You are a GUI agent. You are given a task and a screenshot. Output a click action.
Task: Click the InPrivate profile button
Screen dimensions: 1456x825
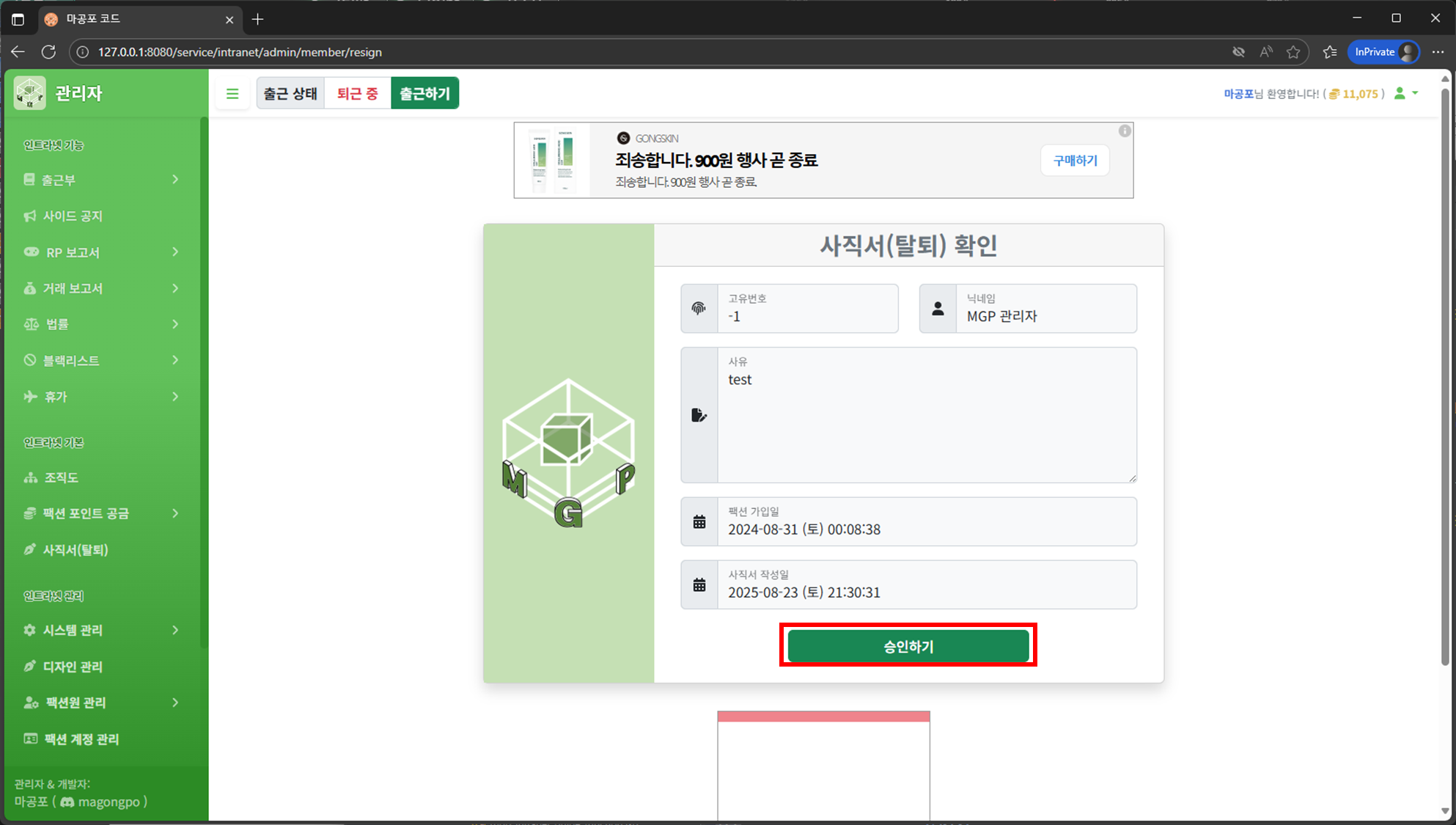click(1383, 52)
